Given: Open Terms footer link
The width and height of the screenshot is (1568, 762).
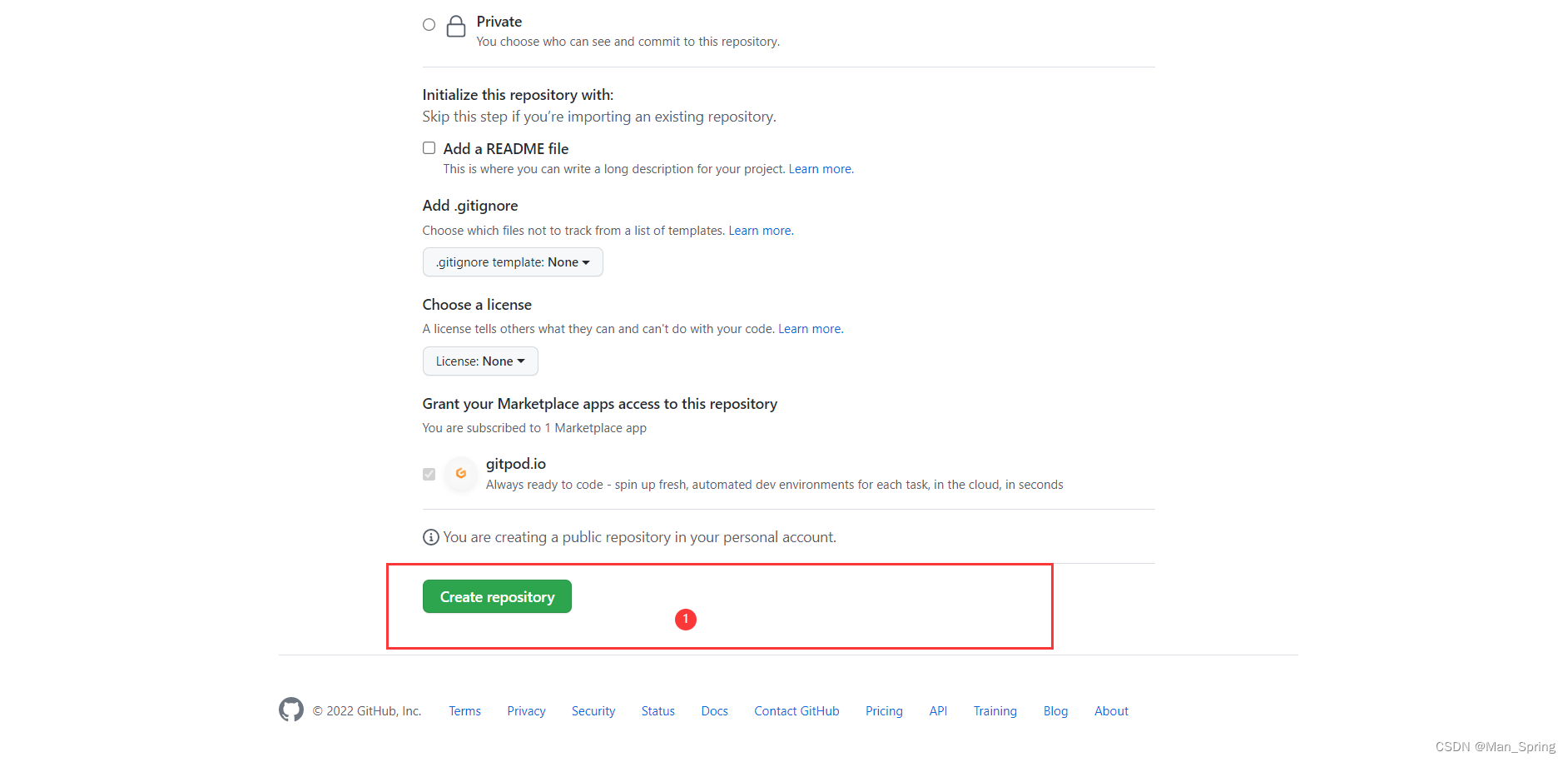Looking at the screenshot, I should point(464,711).
